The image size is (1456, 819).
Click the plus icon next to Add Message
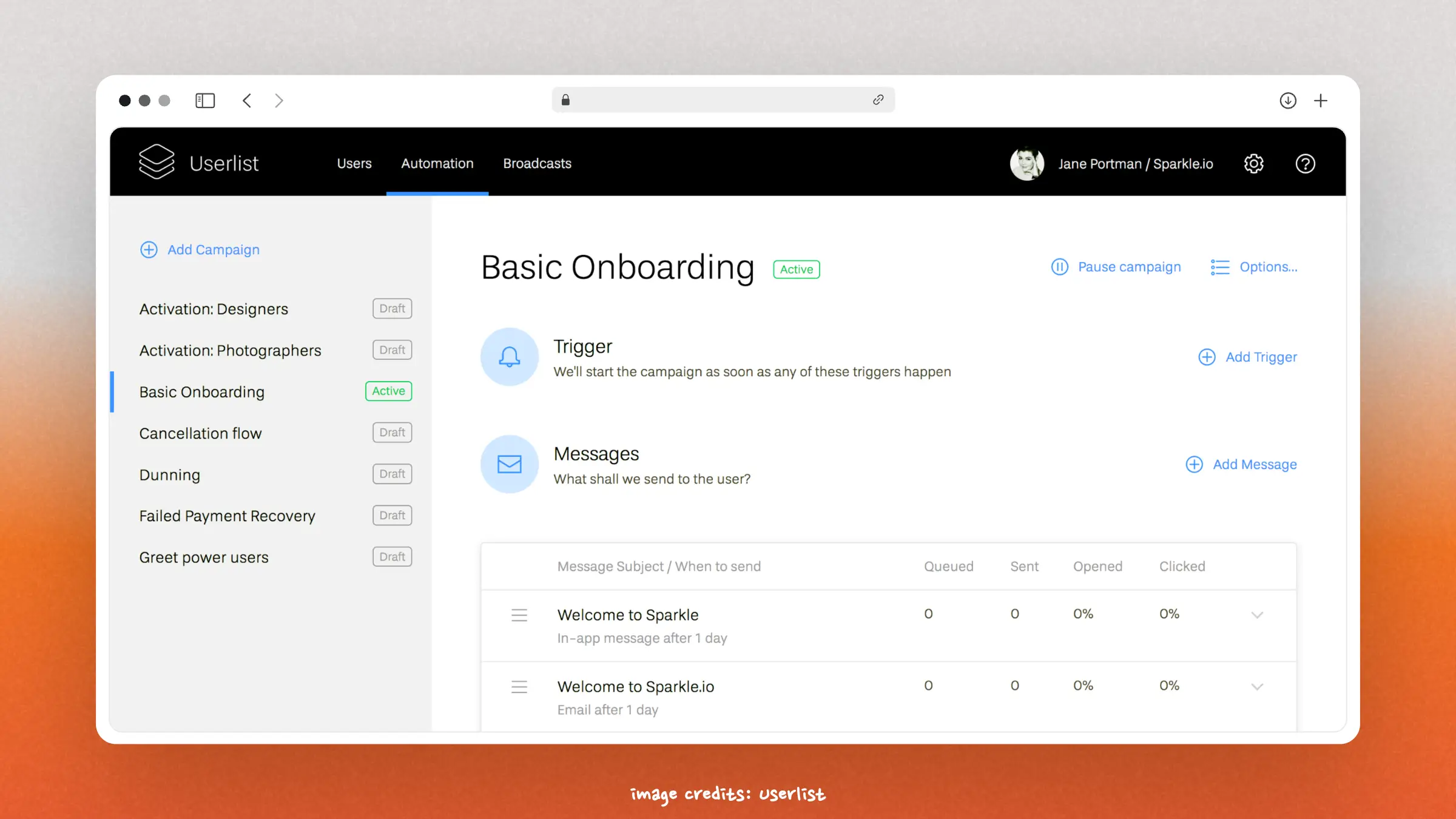tap(1194, 464)
